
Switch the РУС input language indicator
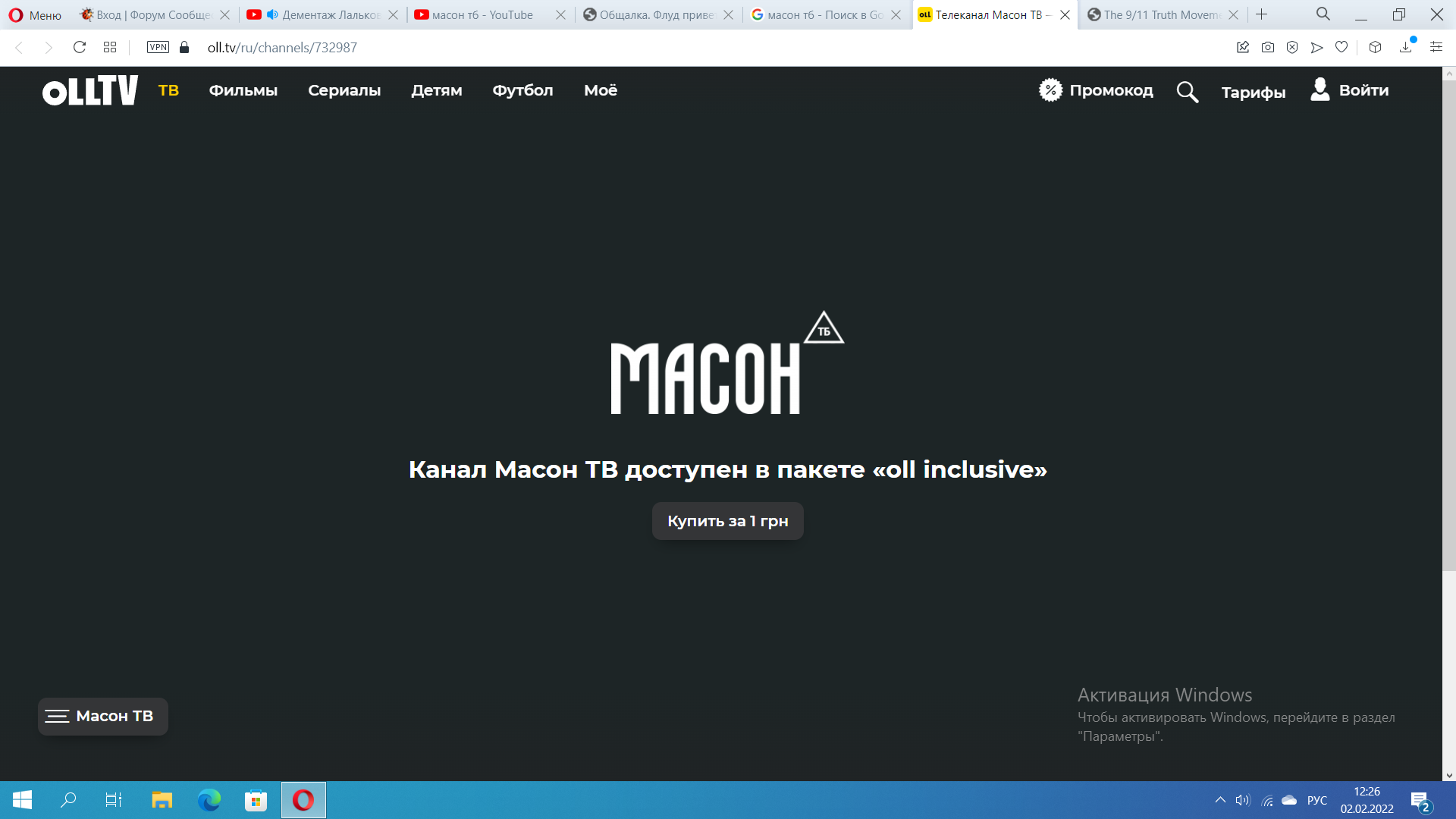(x=1317, y=800)
